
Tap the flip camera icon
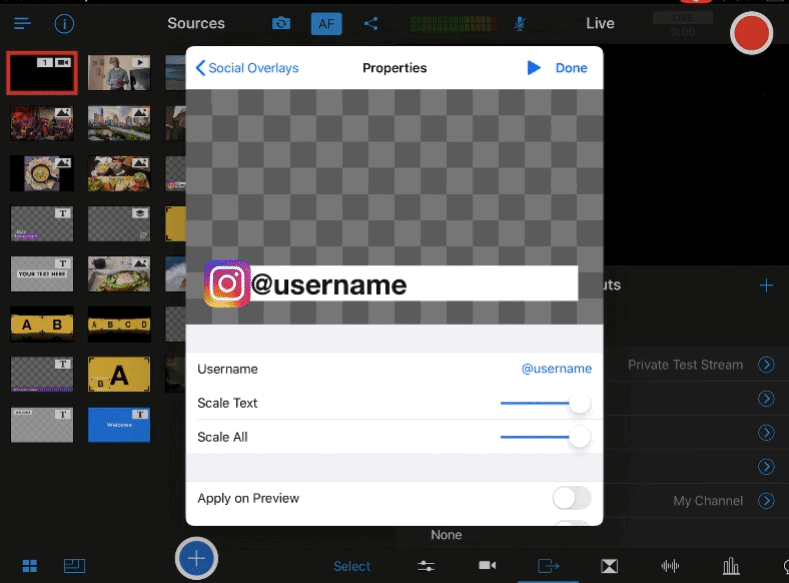(x=281, y=24)
